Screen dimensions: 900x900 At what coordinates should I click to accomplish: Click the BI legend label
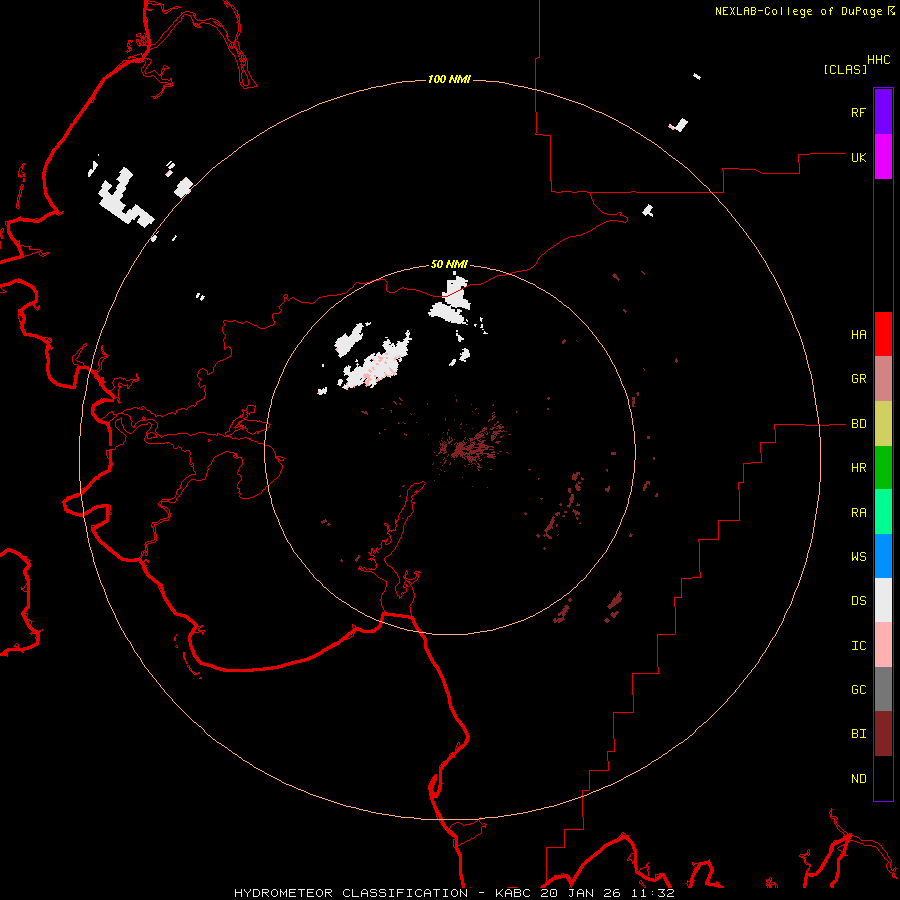858,734
